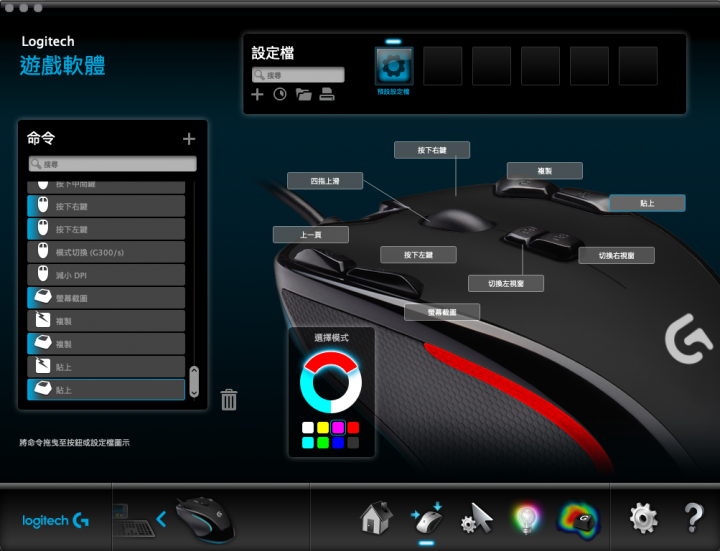Click the help question mark icon

(x=693, y=517)
